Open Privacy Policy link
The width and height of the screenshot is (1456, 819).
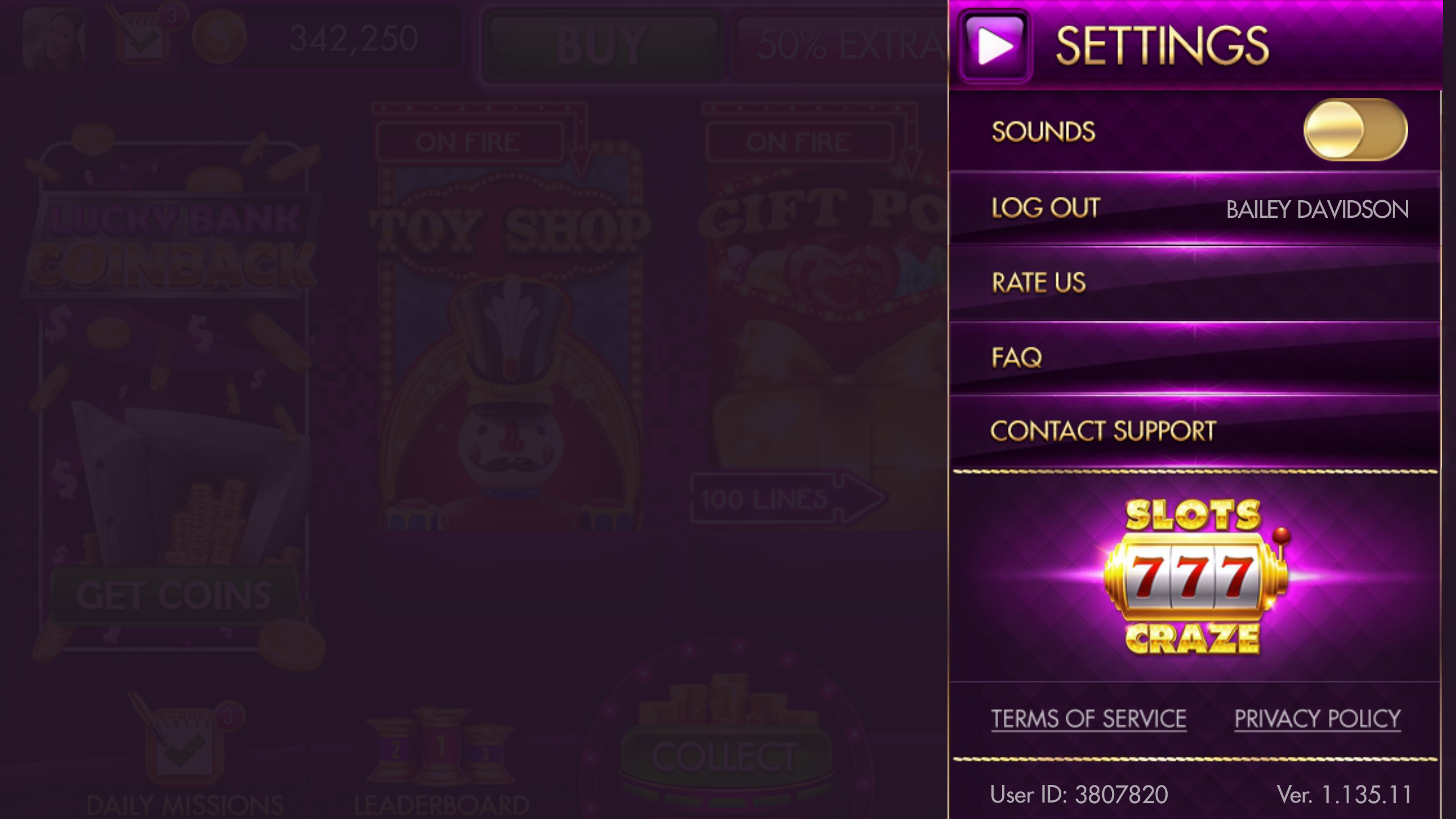pos(1317,719)
